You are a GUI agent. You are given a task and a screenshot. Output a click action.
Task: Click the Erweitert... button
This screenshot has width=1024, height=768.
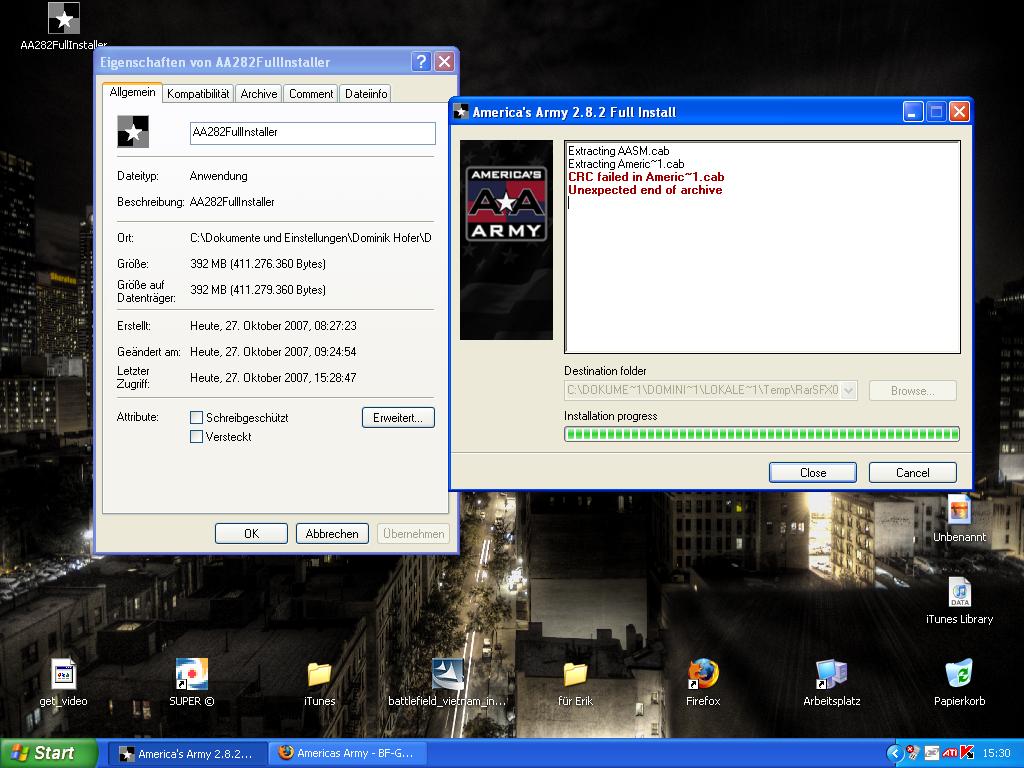point(398,418)
